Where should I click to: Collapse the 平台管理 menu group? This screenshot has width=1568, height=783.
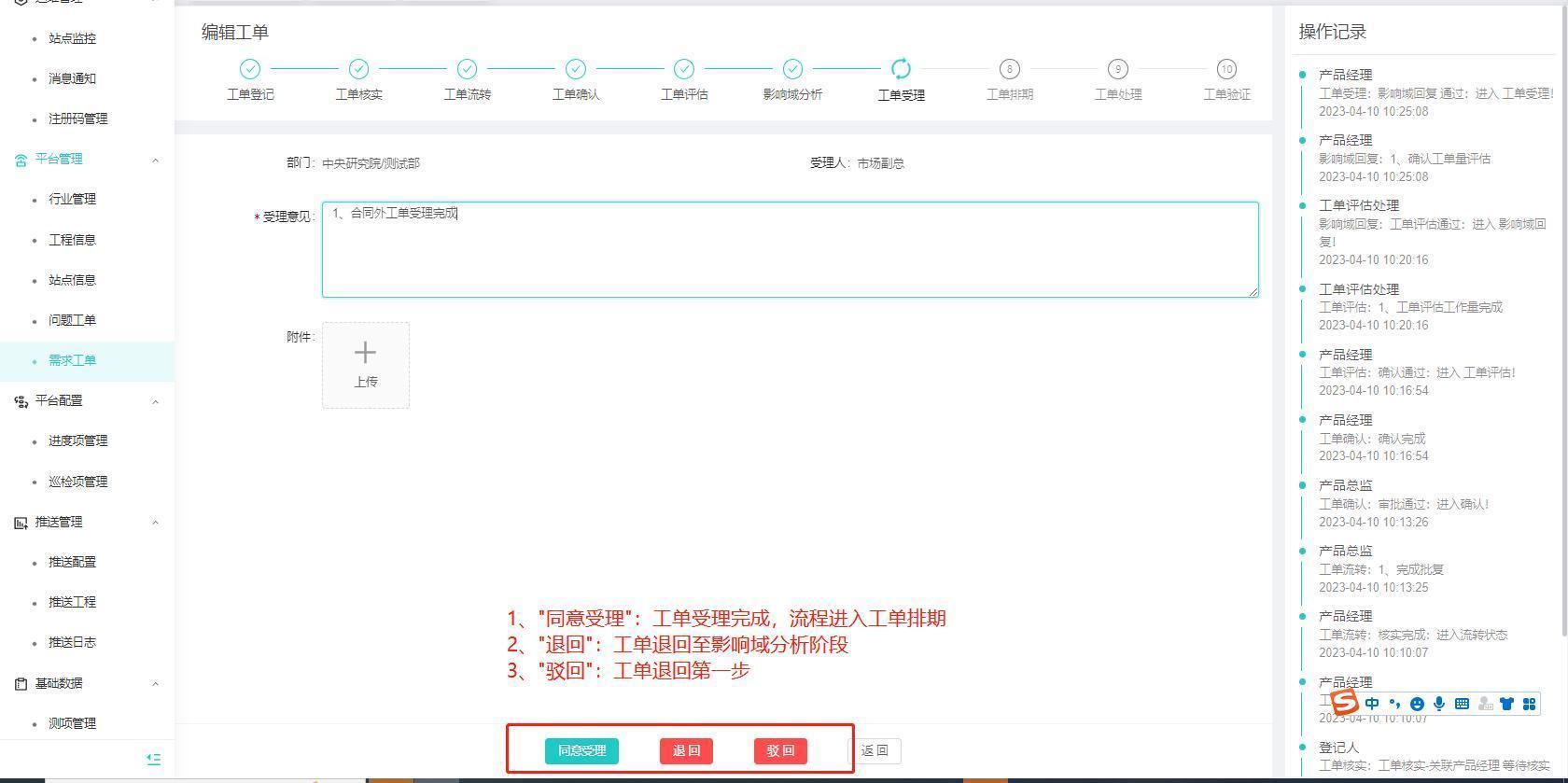tap(155, 160)
